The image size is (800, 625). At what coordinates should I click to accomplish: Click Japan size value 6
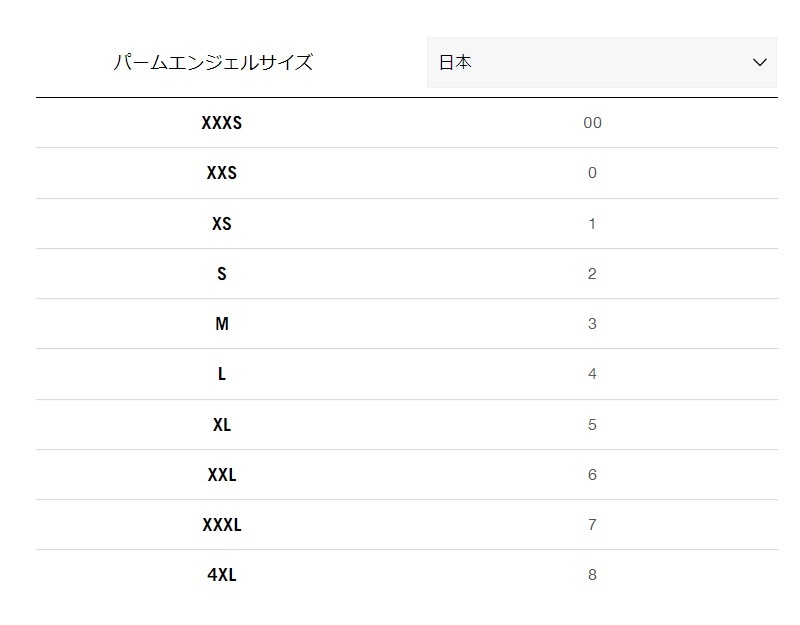point(592,475)
